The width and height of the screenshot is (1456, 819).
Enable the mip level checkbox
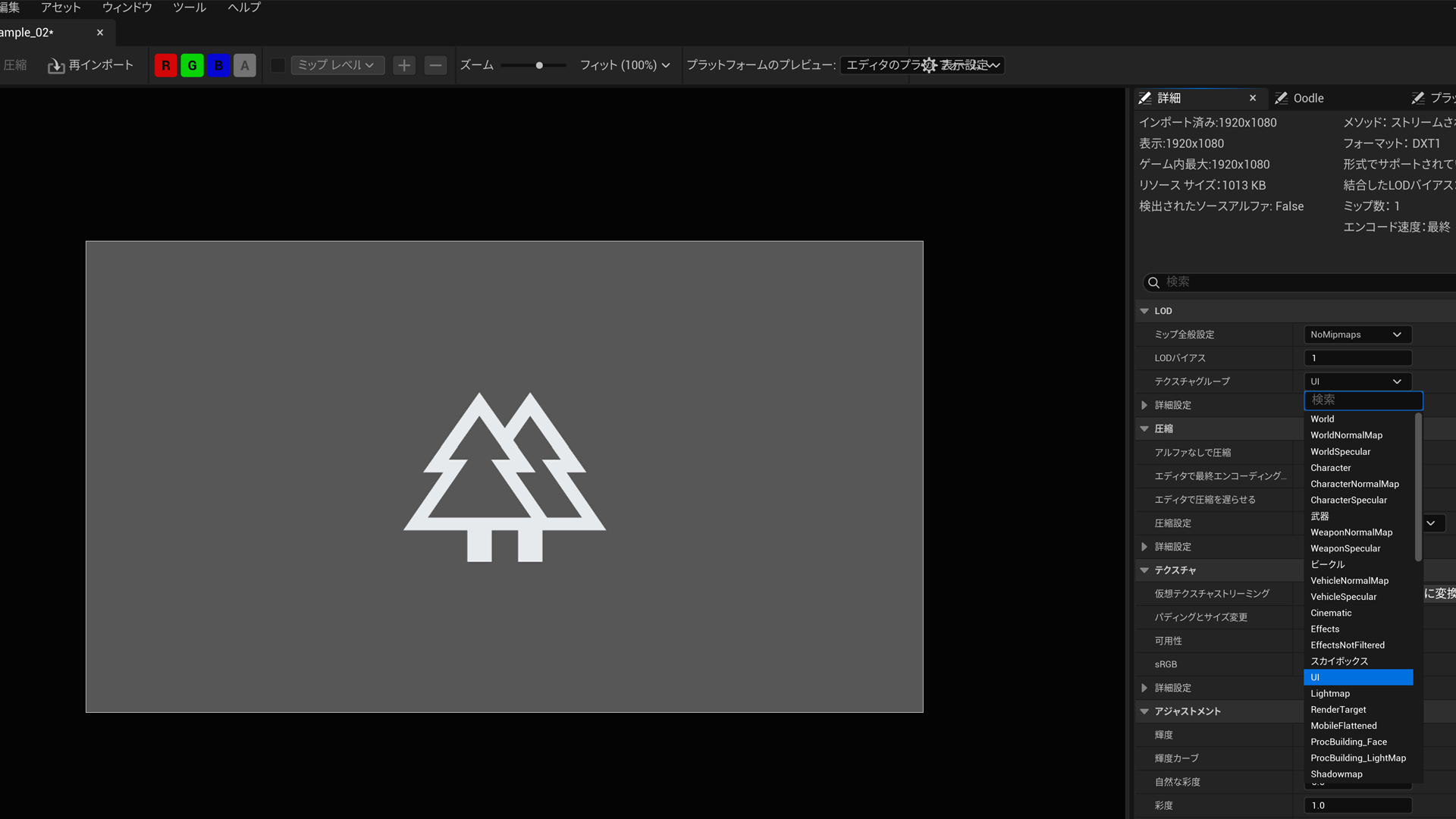[278, 66]
